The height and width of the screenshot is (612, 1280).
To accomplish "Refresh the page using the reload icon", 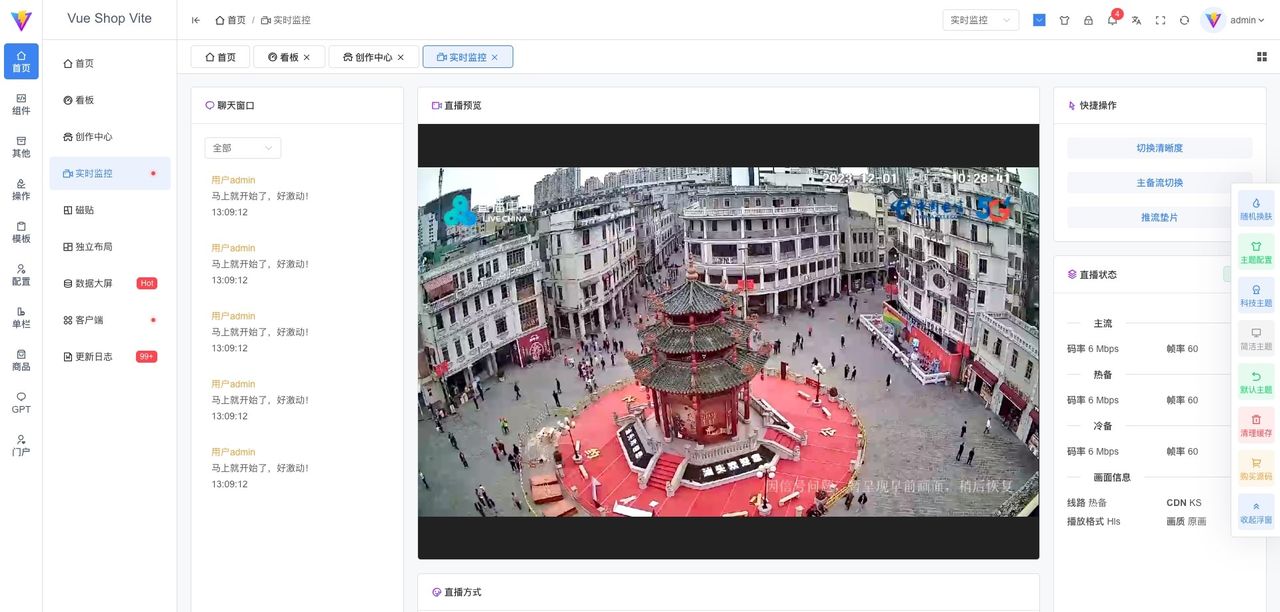I will coord(1184,20).
